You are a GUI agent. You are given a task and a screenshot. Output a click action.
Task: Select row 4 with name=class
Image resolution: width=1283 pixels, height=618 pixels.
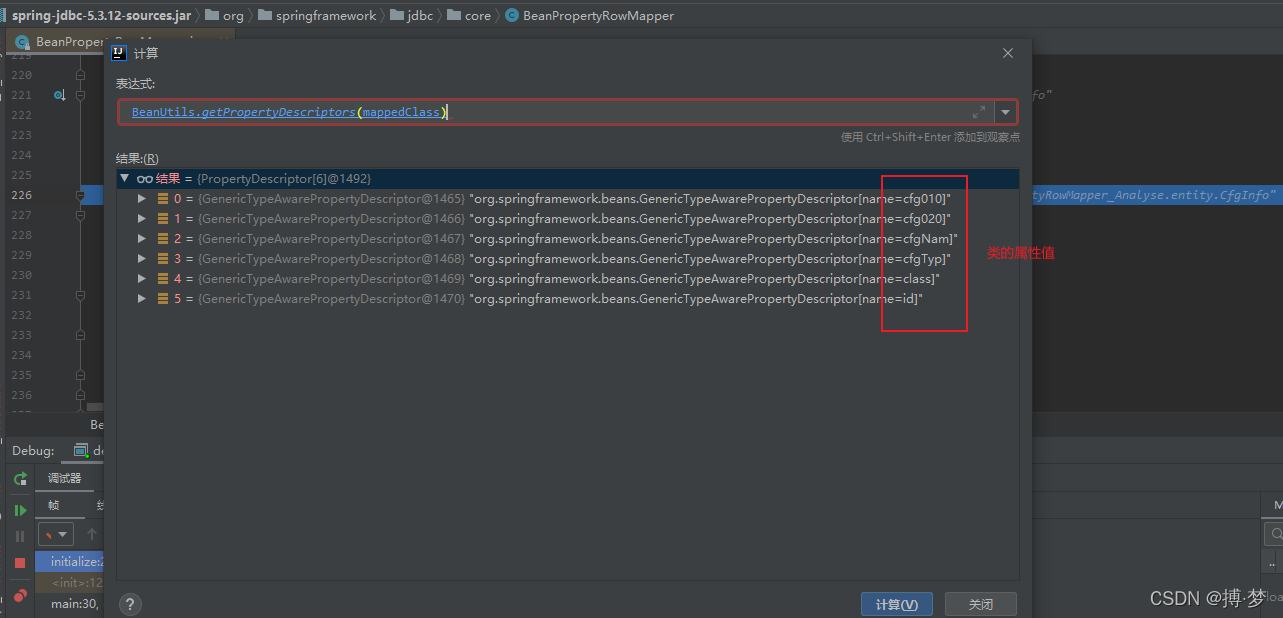coord(568,279)
